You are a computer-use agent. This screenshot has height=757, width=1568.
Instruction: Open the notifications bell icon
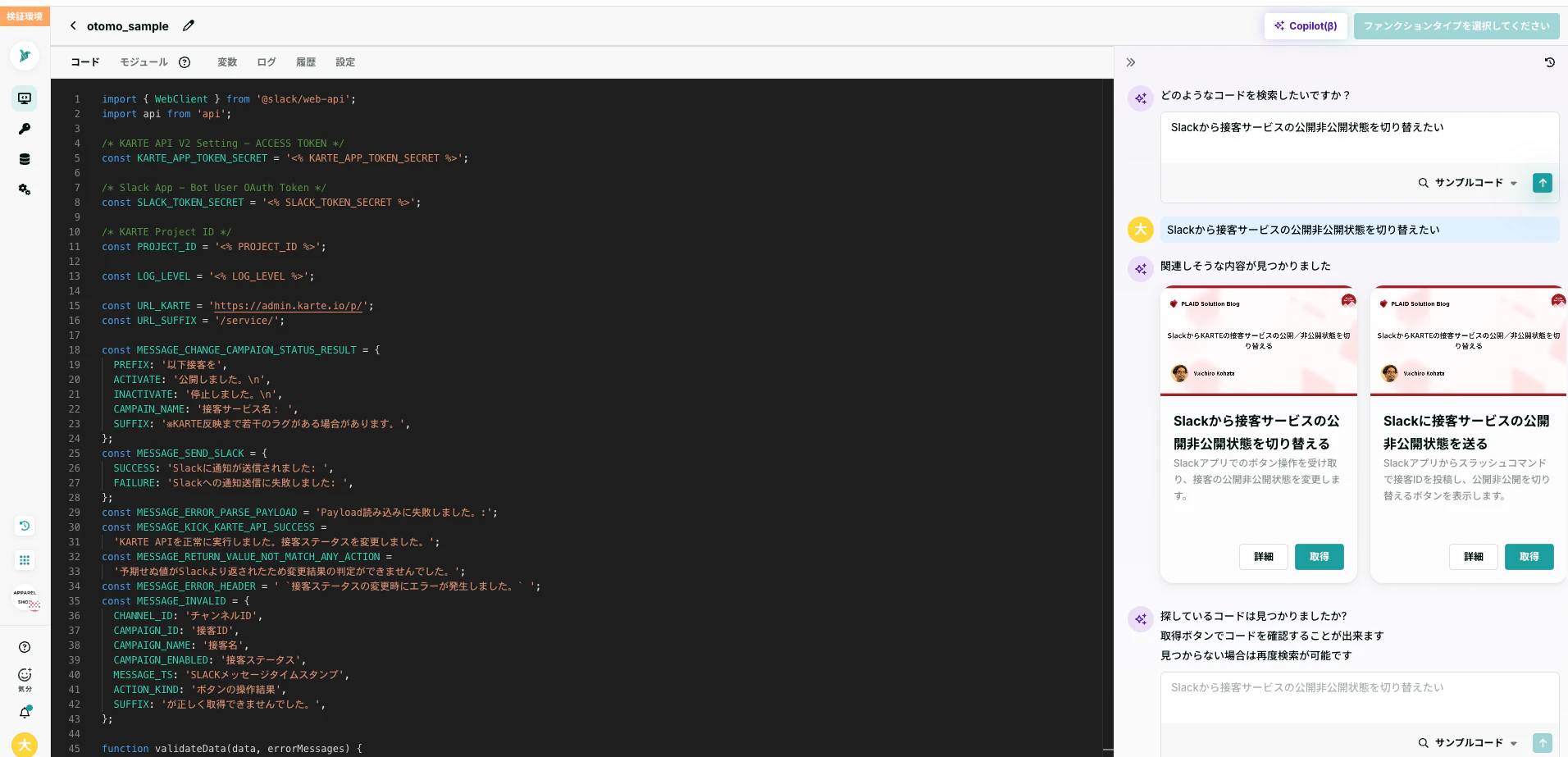25,712
